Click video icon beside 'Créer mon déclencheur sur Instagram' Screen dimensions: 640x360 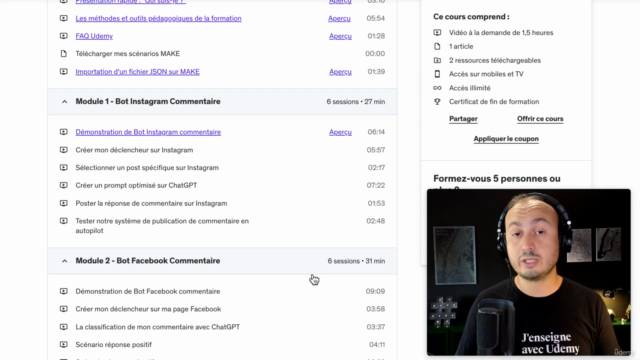click(x=64, y=150)
